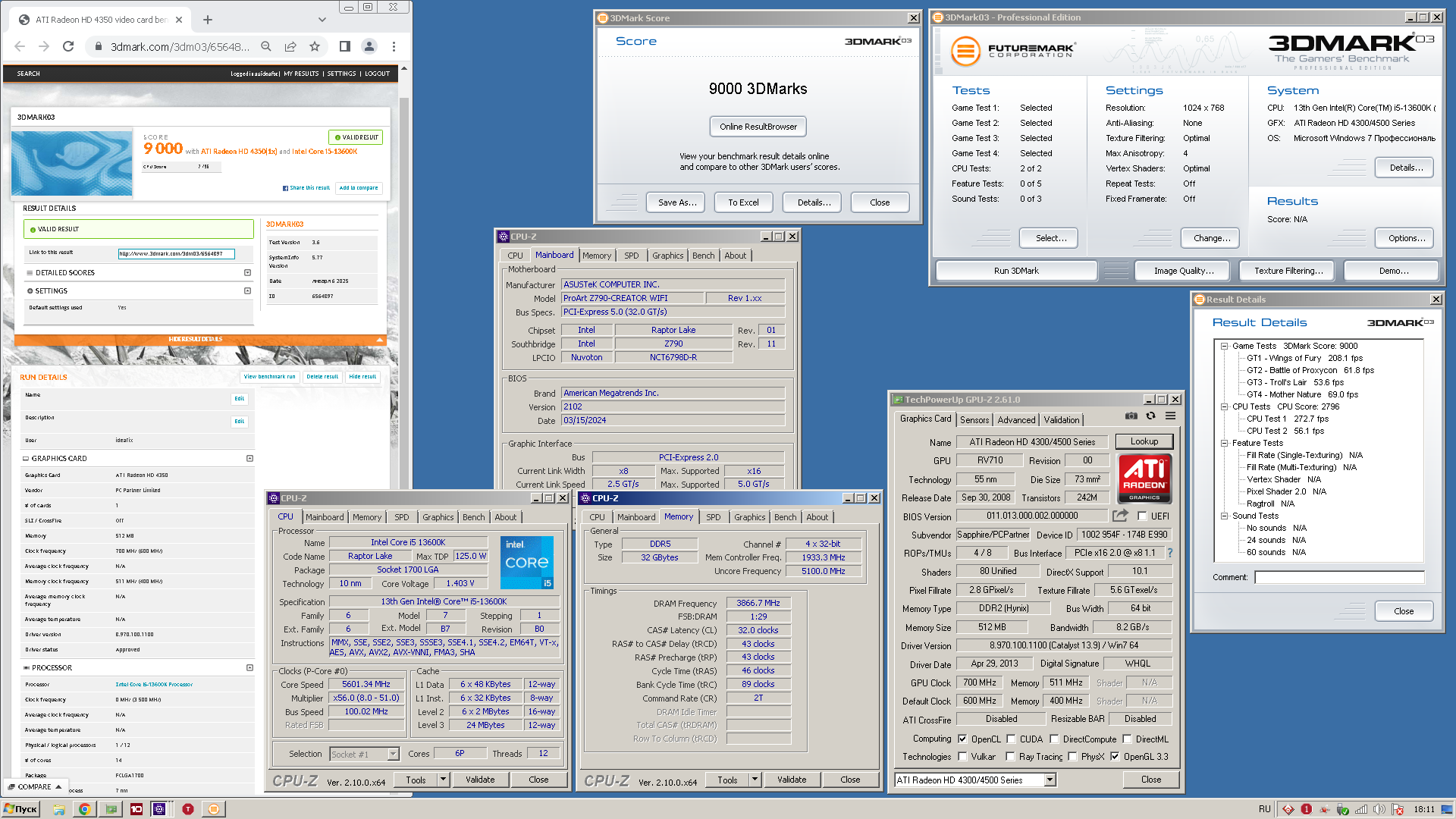Click the Chrome share page icon
Image resolution: width=1456 pixels, height=819 pixels.
pos(290,46)
